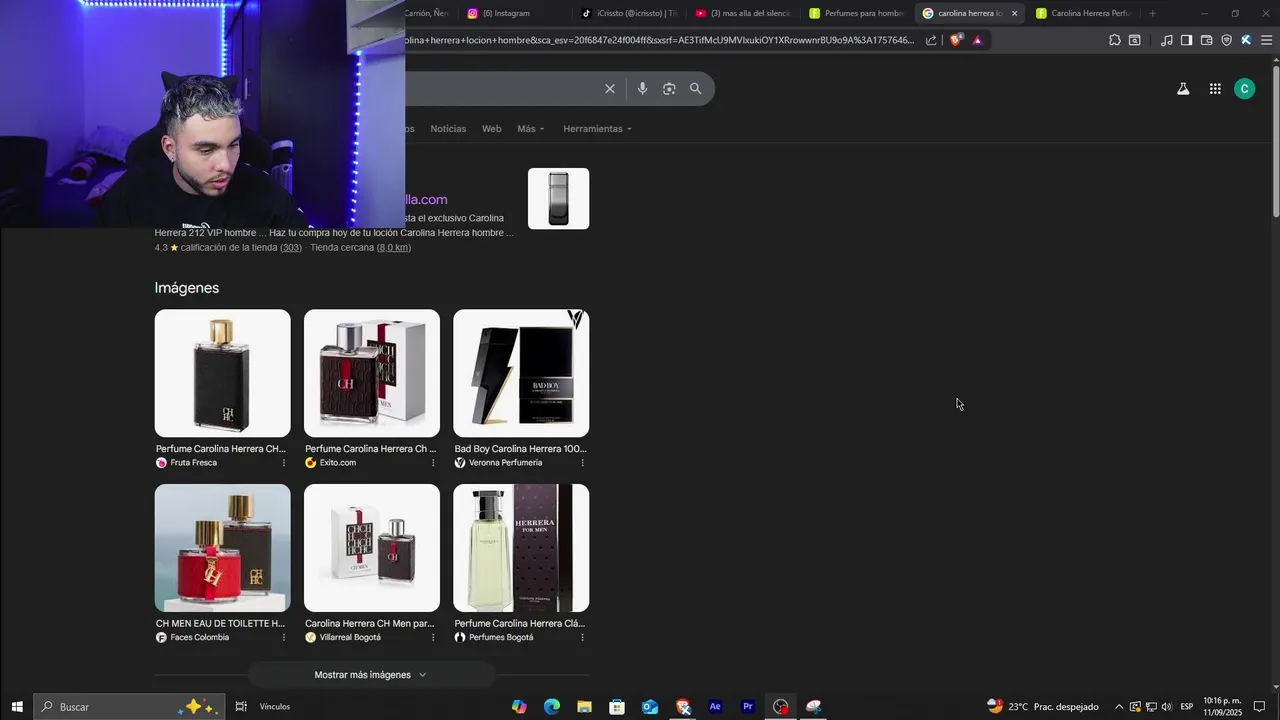Open Microsoft Edge from the taskbar

(552, 707)
